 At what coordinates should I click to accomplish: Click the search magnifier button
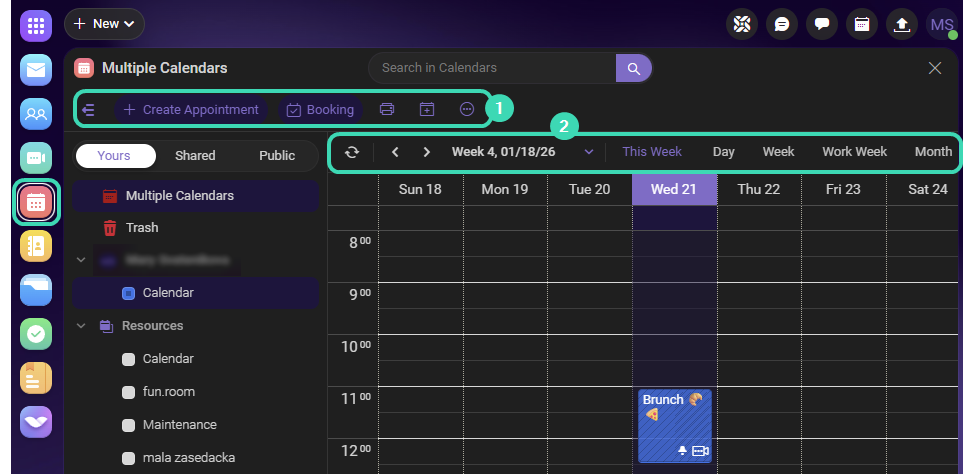click(633, 68)
